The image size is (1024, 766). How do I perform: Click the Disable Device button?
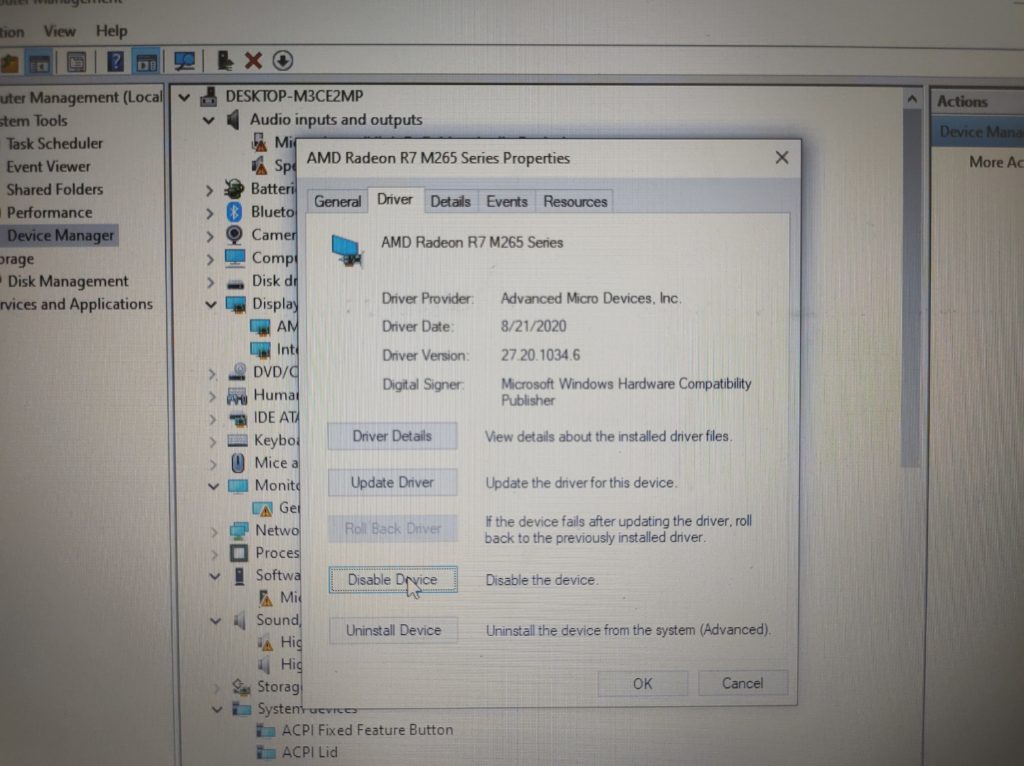[393, 580]
